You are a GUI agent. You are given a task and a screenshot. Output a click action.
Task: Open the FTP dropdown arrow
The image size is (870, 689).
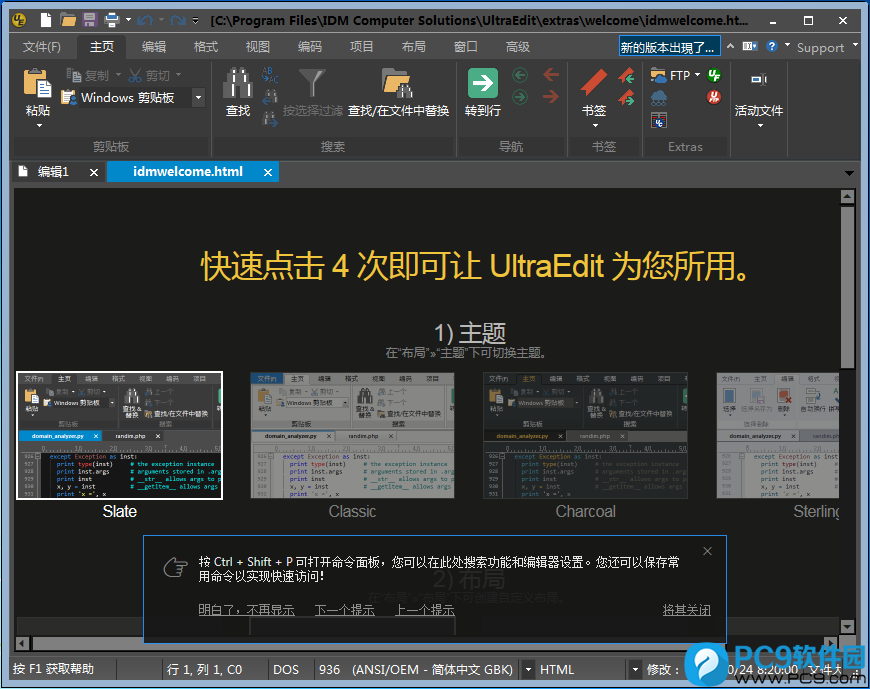pyautogui.click(x=697, y=75)
